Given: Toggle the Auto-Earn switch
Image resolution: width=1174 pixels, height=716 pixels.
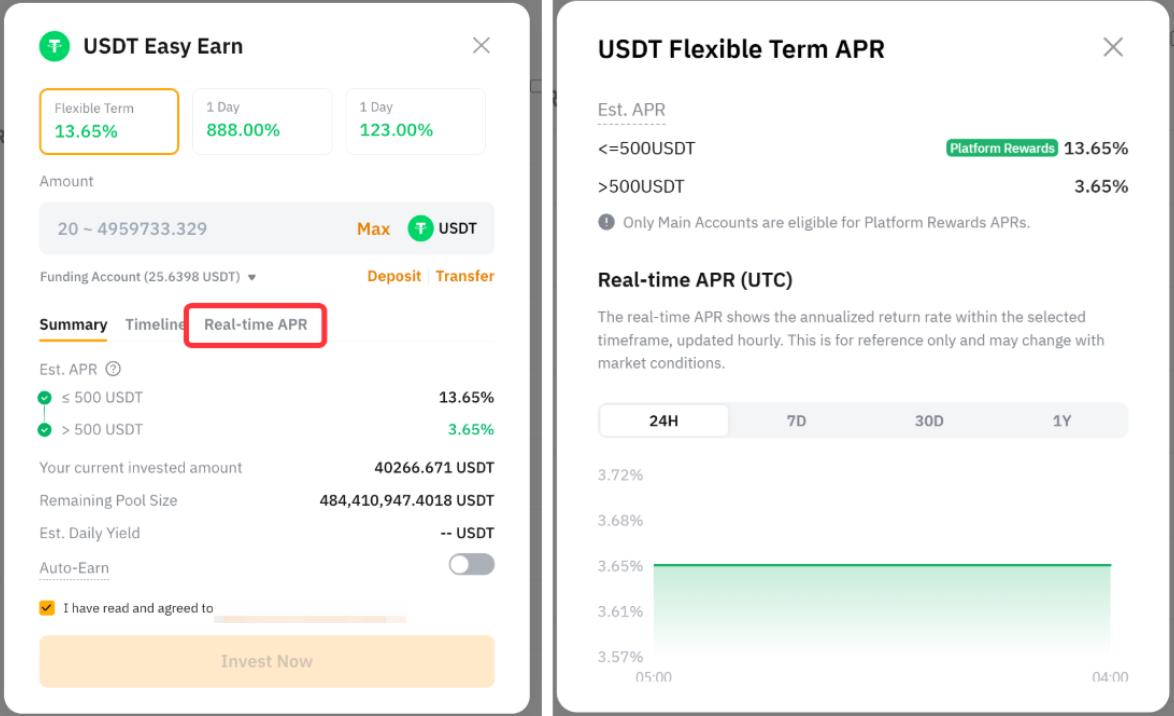Looking at the screenshot, I should 471,565.
